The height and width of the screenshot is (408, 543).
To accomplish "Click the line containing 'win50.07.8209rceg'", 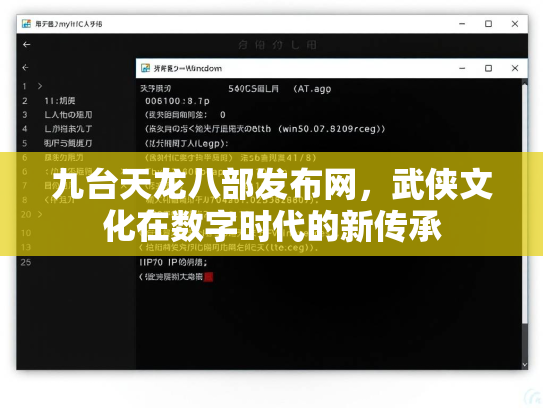I will (265, 129).
